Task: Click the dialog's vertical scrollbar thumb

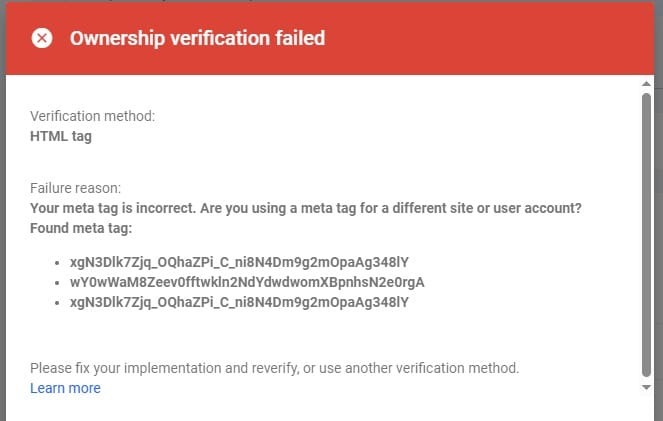Action: (x=647, y=230)
